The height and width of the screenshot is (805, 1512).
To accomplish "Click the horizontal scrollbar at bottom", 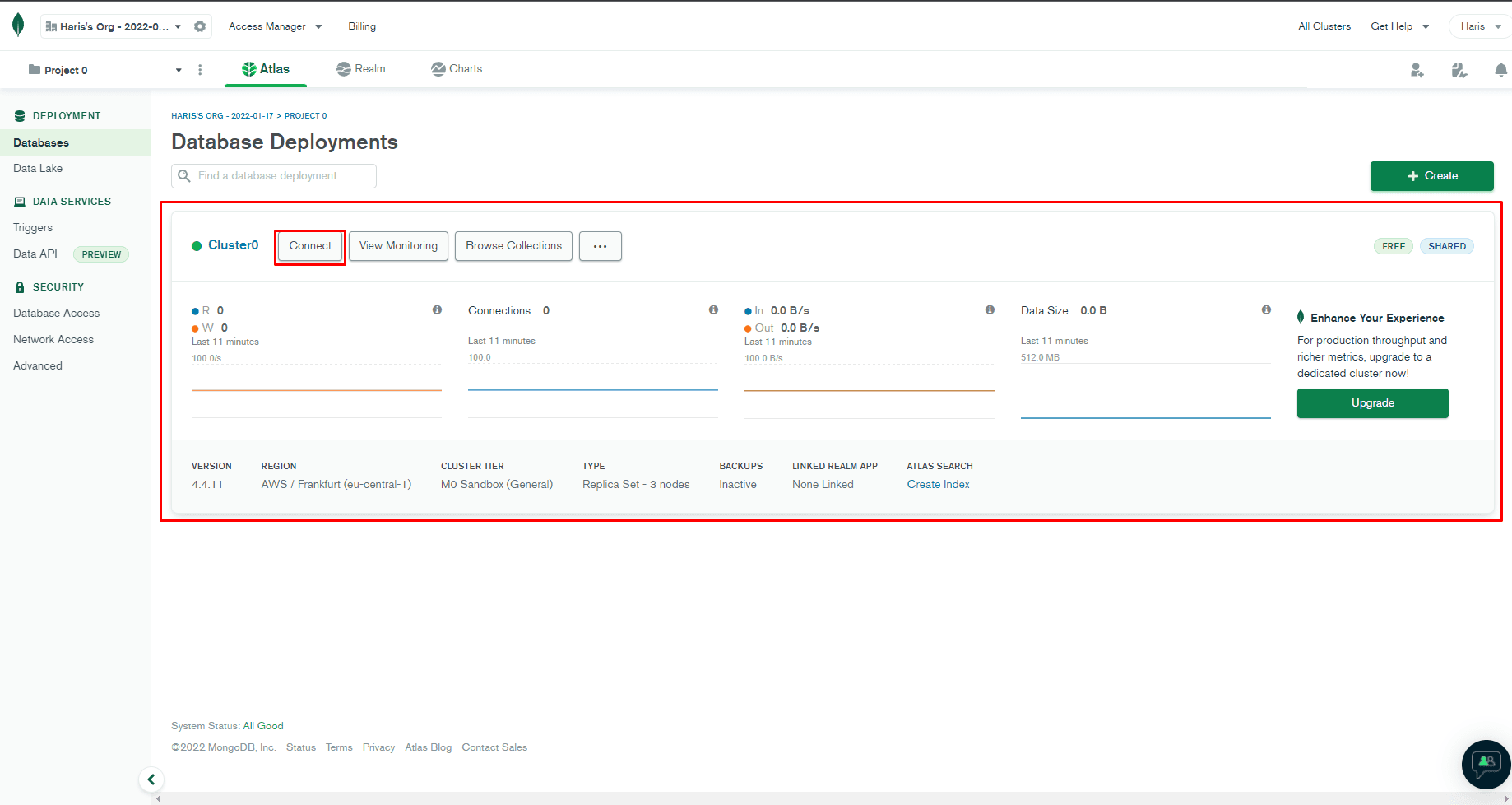I will pyautogui.click(x=831, y=798).
